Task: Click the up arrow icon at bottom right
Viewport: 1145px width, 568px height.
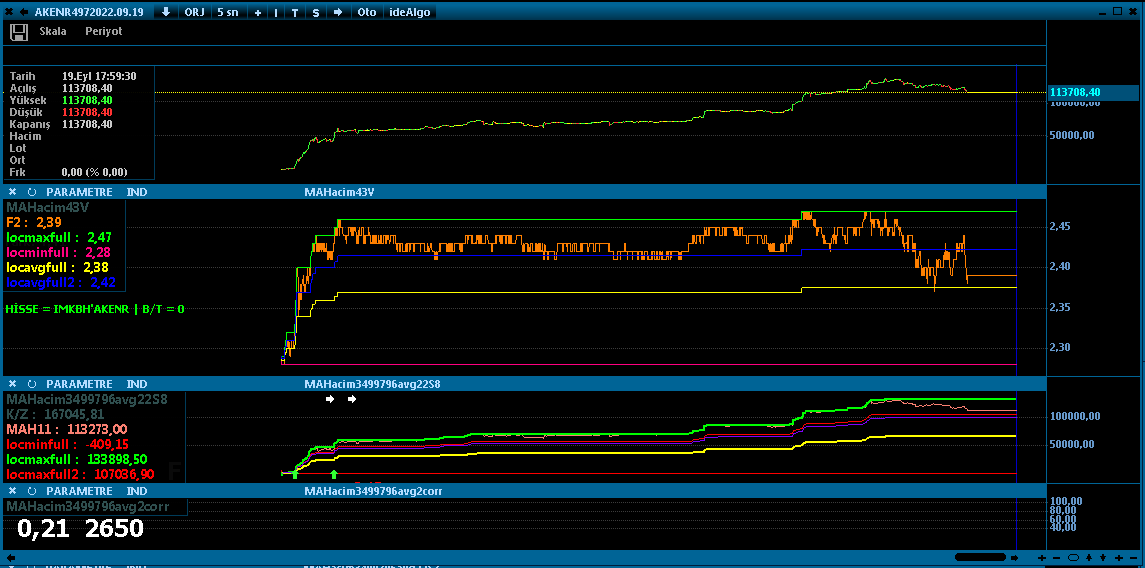Action: coord(1089,558)
